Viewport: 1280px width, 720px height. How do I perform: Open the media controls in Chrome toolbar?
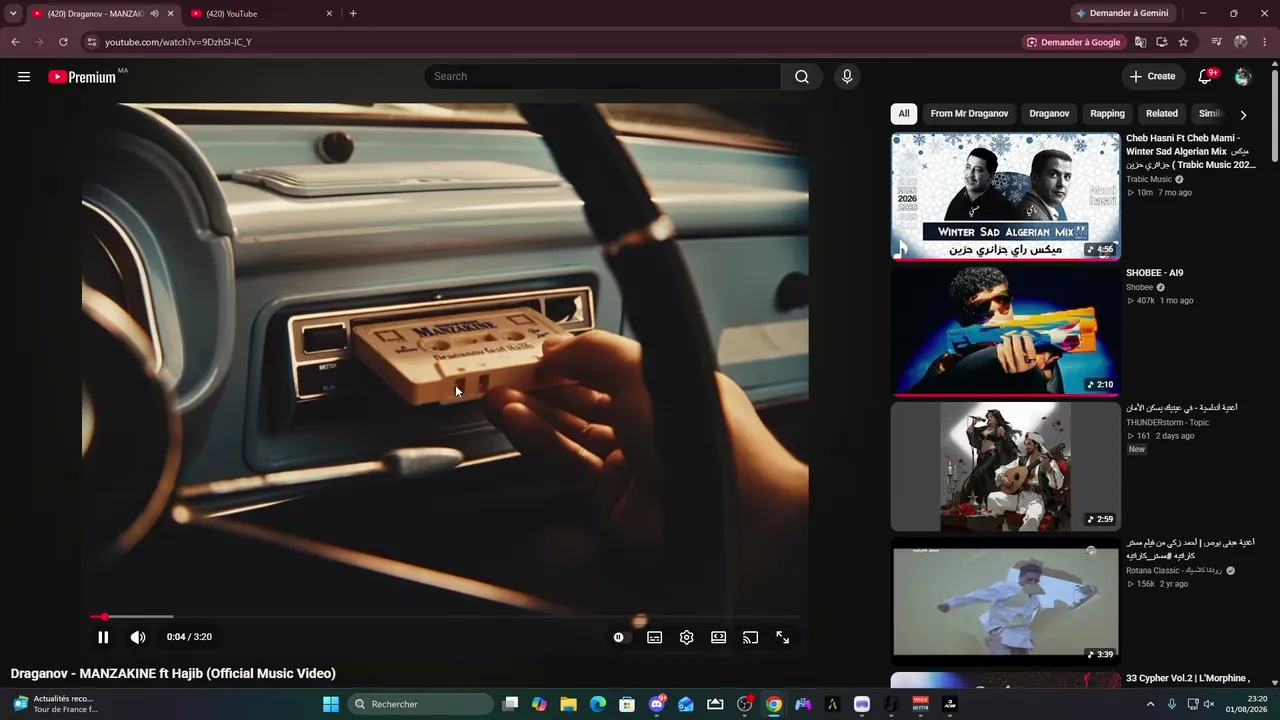click(1216, 42)
